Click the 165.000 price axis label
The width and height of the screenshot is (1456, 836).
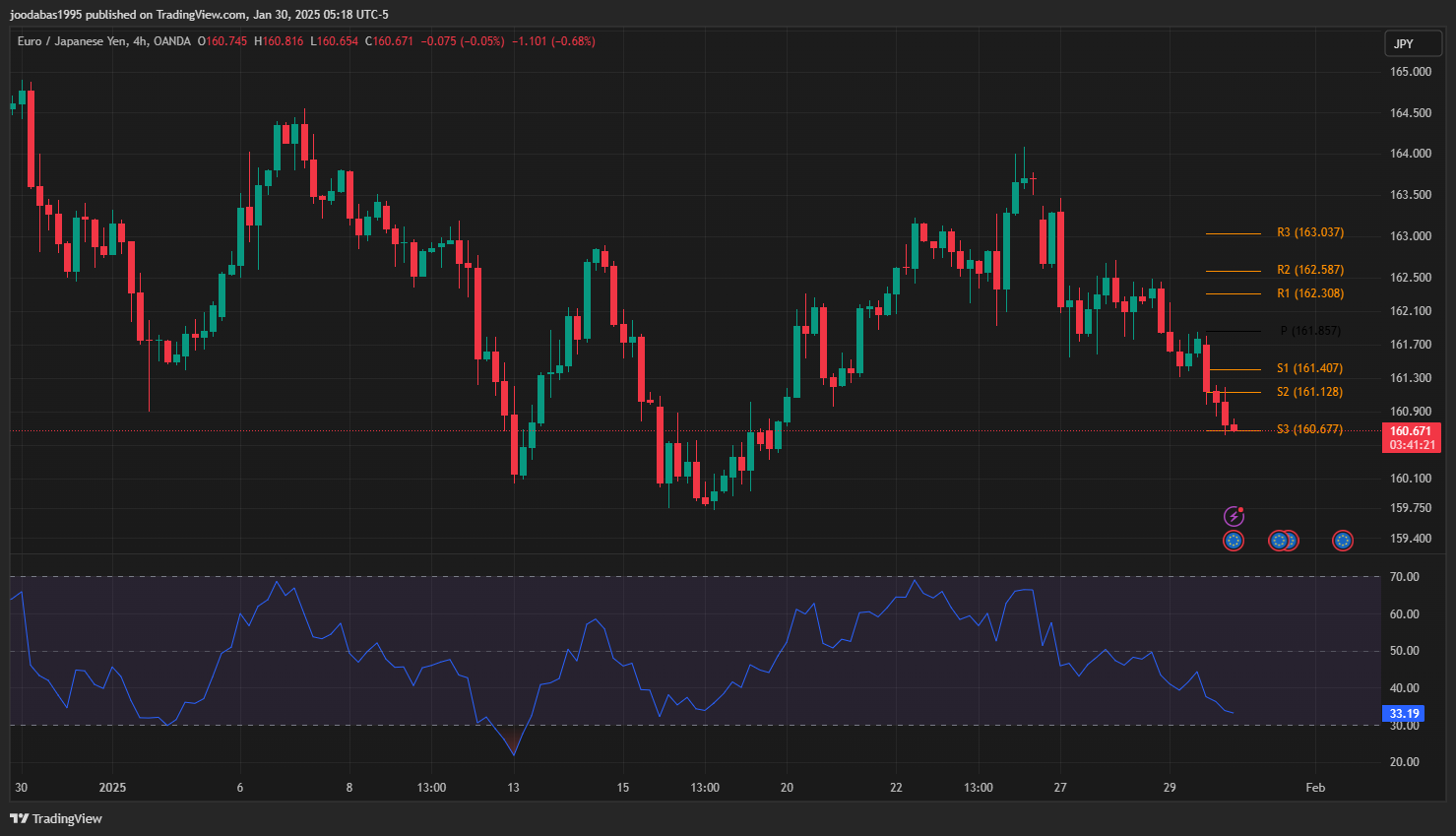click(1411, 72)
